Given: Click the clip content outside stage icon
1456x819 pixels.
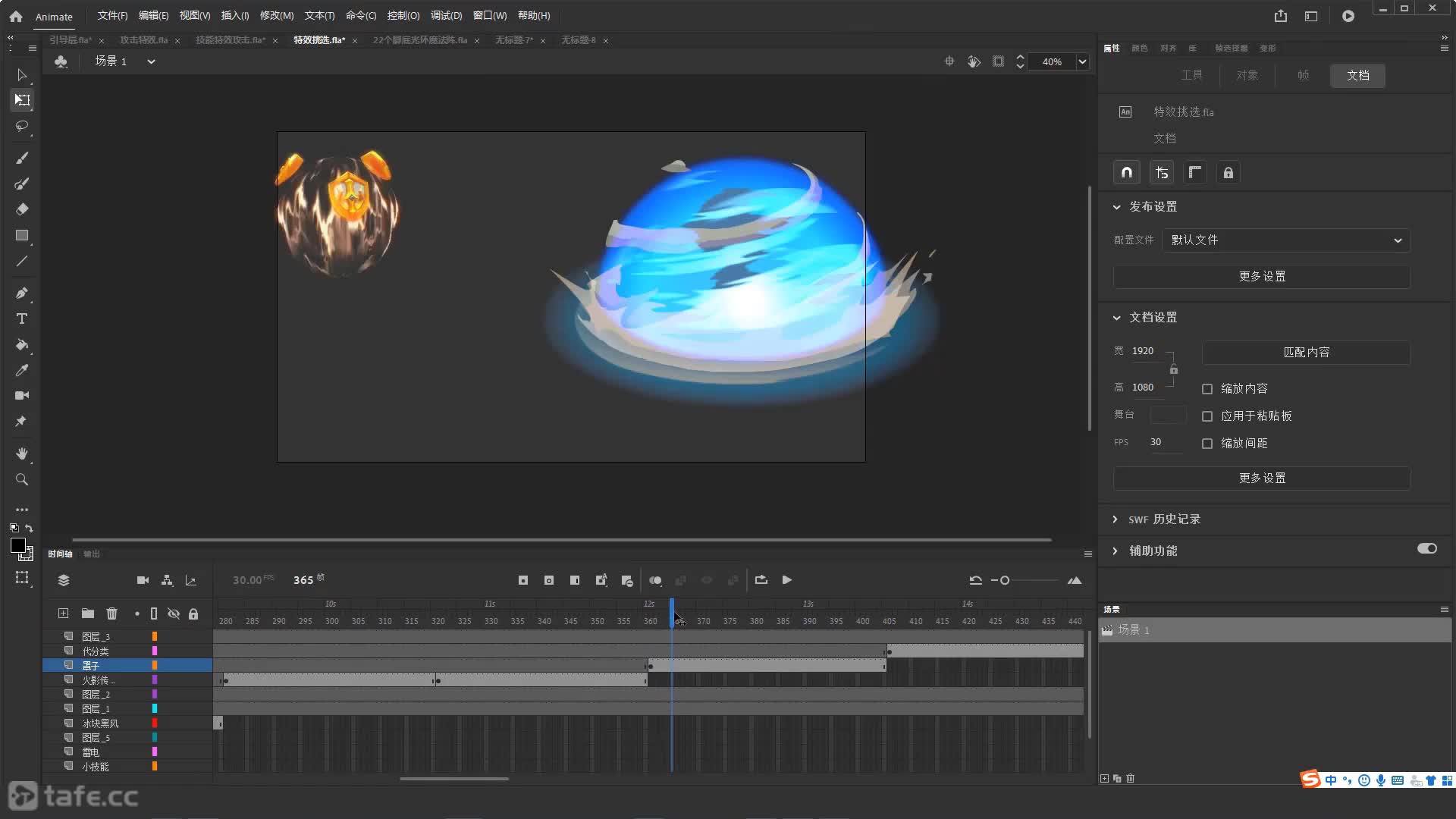Looking at the screenshot, I should click(998, 61).
